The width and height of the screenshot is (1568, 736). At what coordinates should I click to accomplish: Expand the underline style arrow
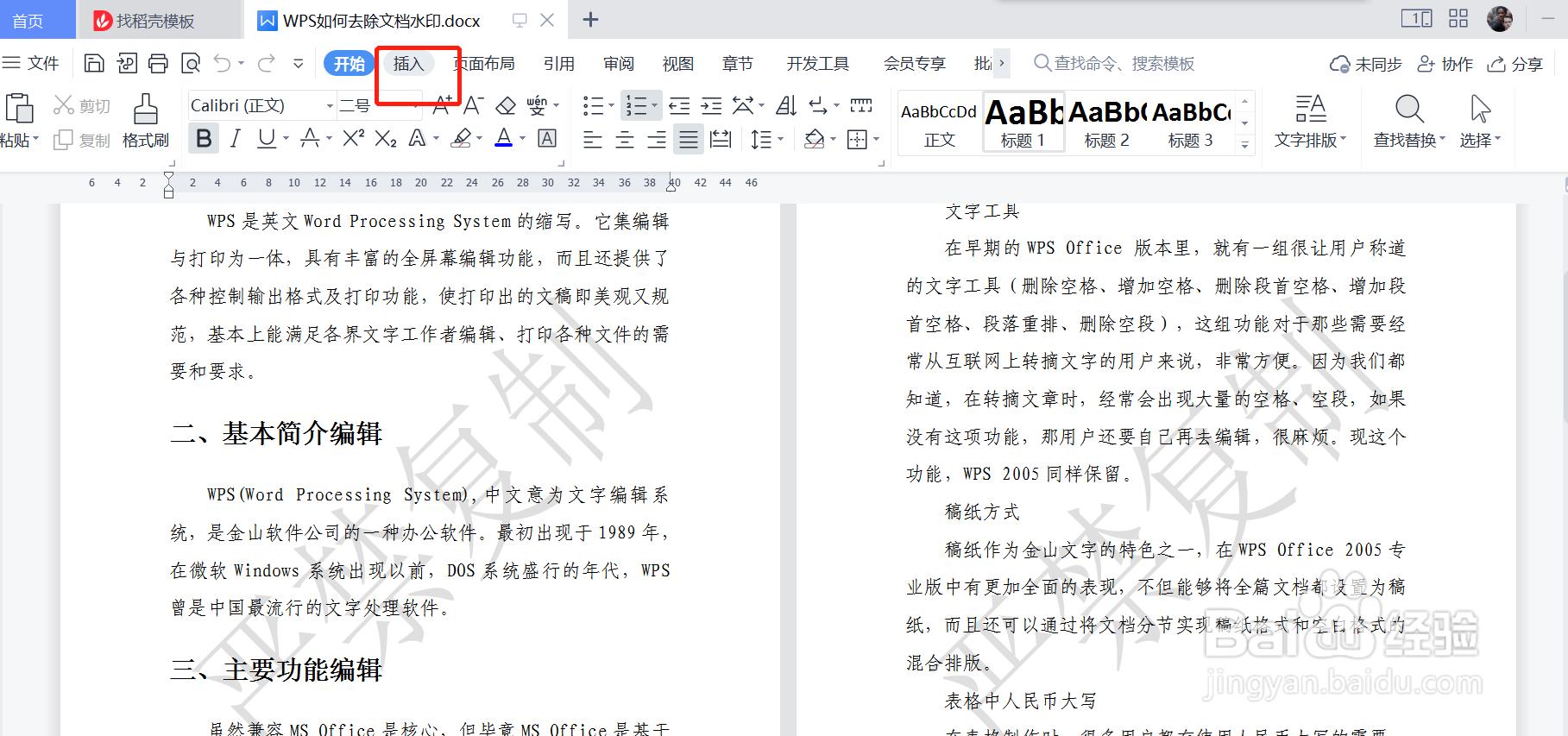click(x=286, y=138)
